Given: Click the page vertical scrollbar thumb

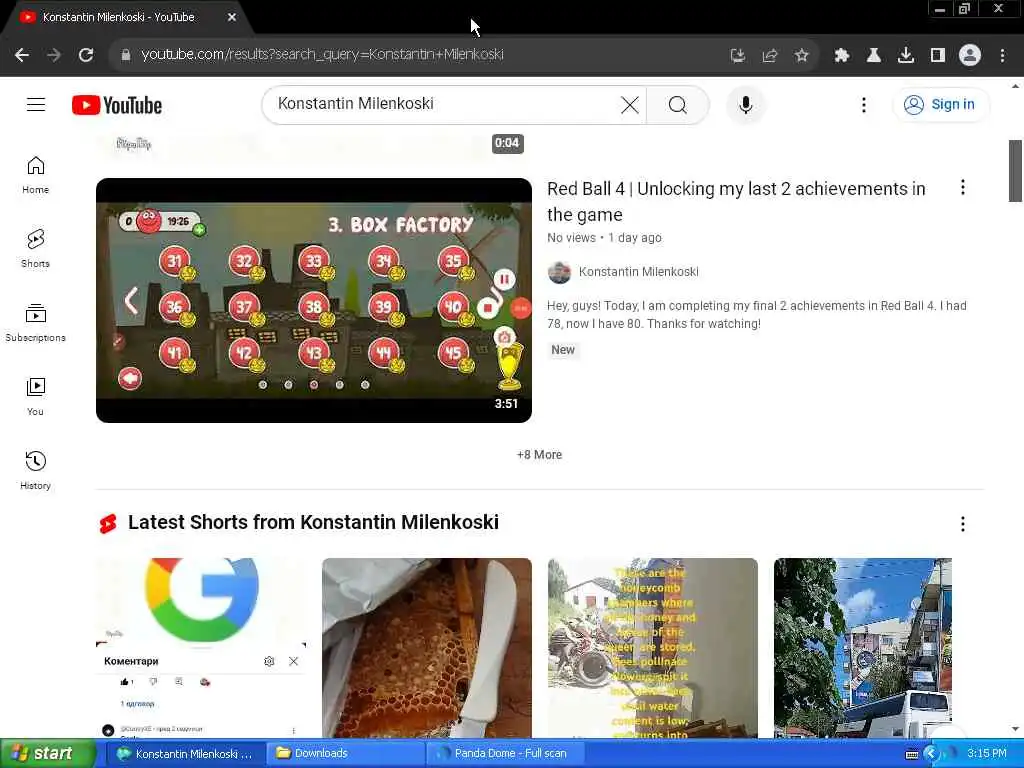Looking at the screenshot, I should coord(1016,171).
